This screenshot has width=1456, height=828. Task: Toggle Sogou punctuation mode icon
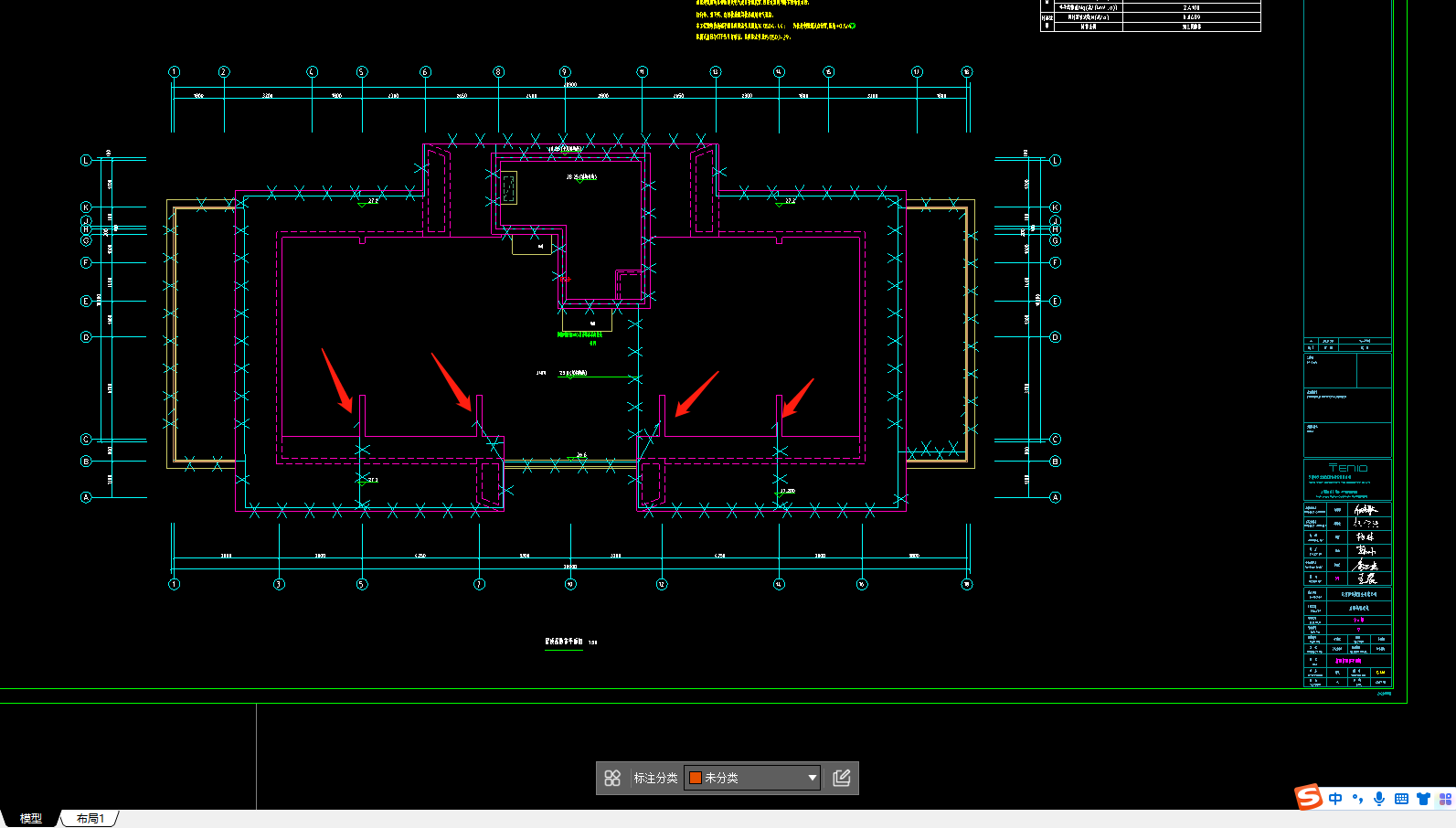1357,799
